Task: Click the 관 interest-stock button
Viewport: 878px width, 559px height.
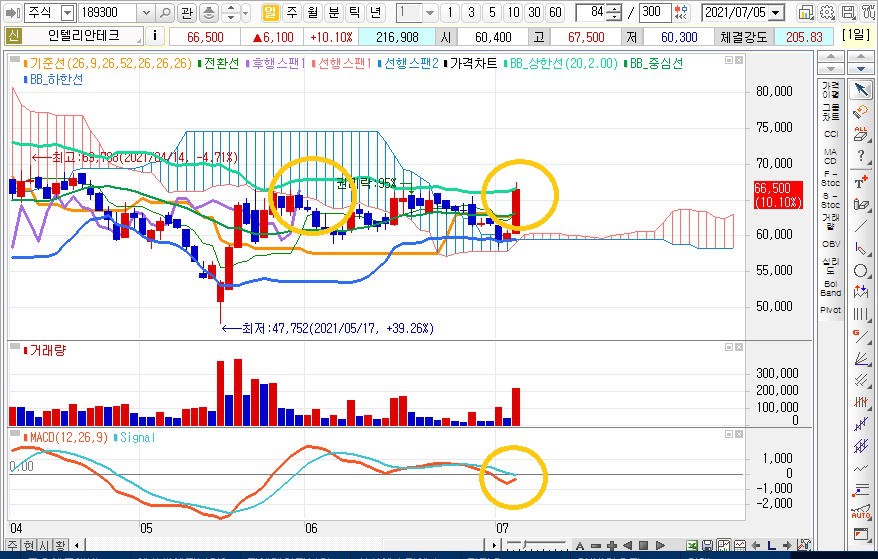Action: 186,12
